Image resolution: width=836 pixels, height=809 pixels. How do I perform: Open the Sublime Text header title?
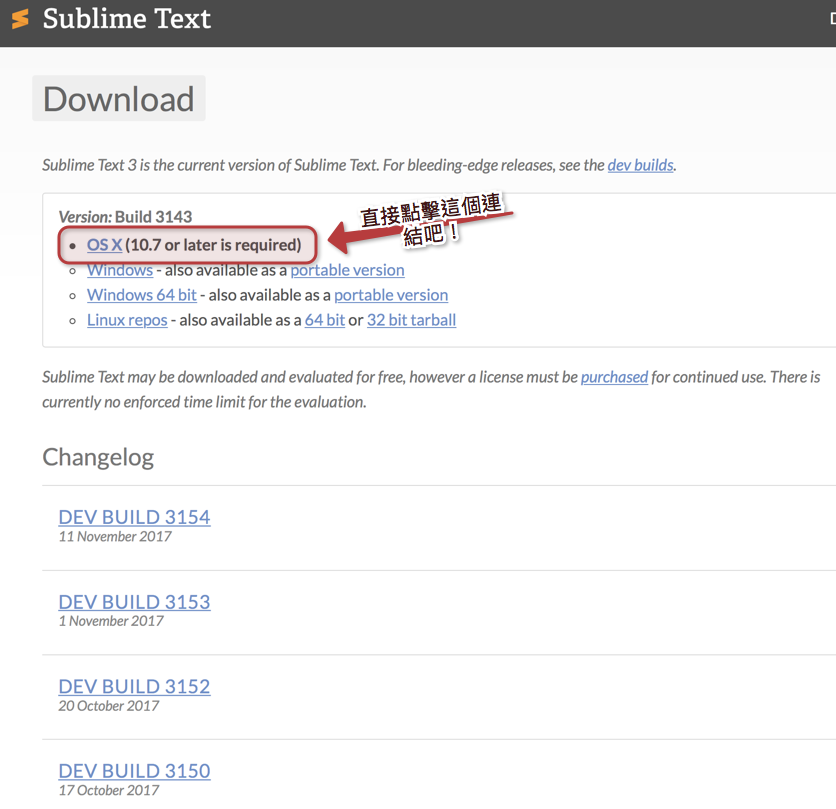click(127, 19)
